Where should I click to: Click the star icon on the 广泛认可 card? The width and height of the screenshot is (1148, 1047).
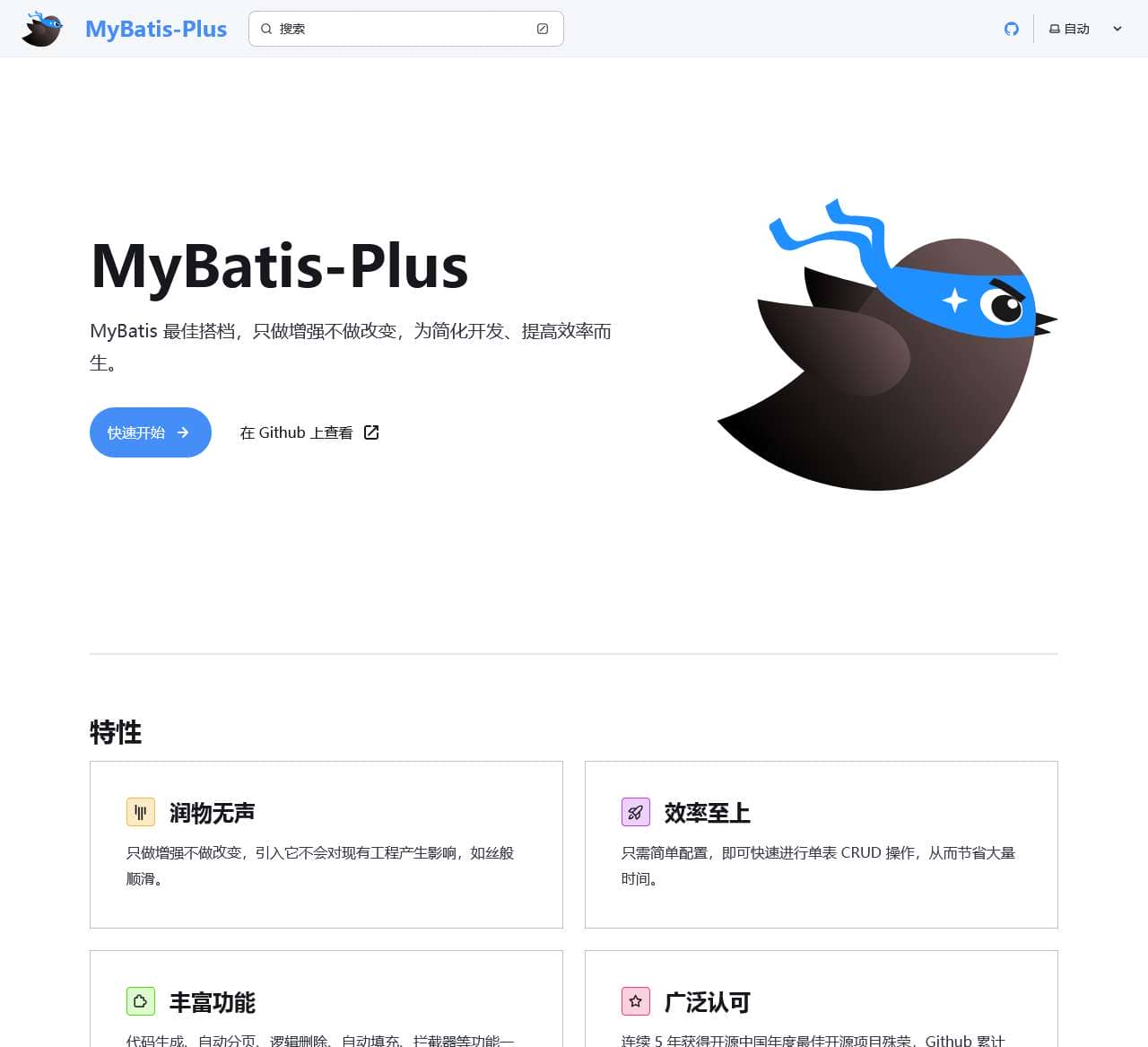[x=636, y=1001]
